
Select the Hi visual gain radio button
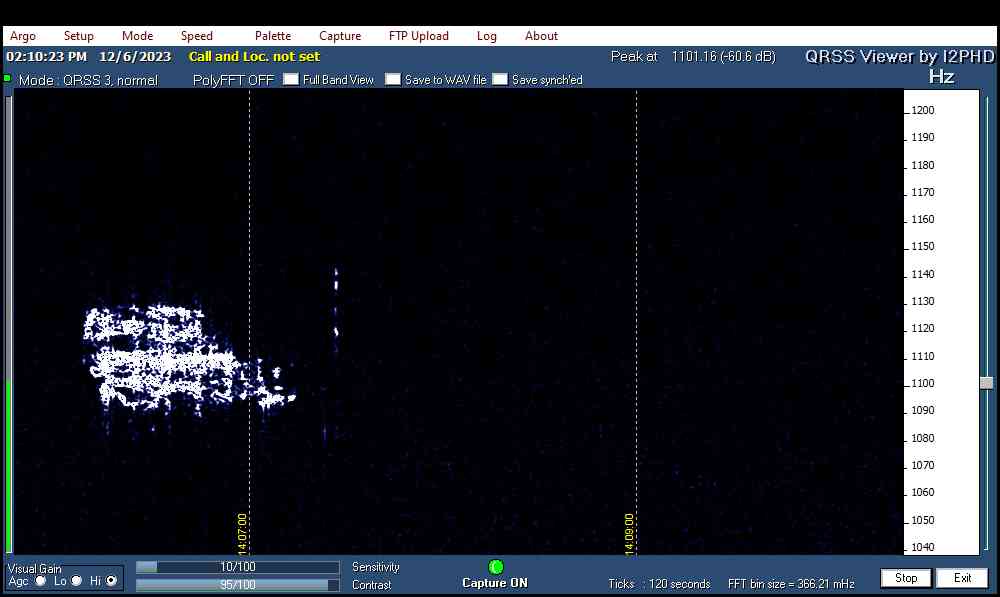click(112, 580)
